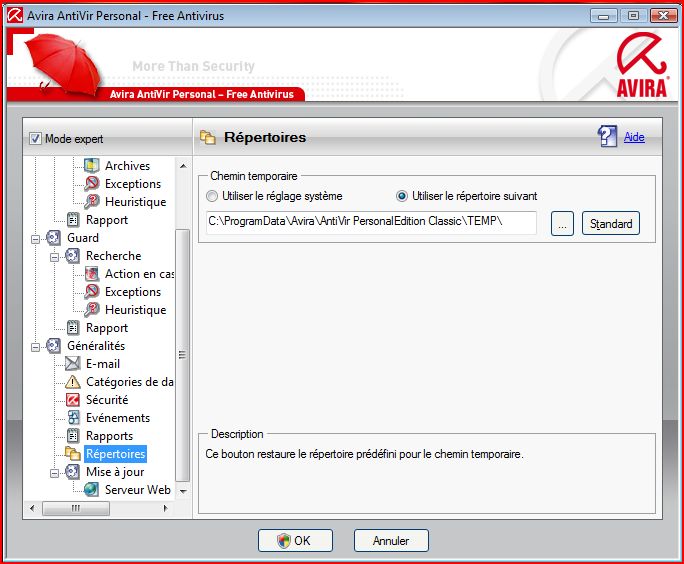The width and height of the screenshot is (684, 564).
Task: Click the Annuler button
Action: 391,540
